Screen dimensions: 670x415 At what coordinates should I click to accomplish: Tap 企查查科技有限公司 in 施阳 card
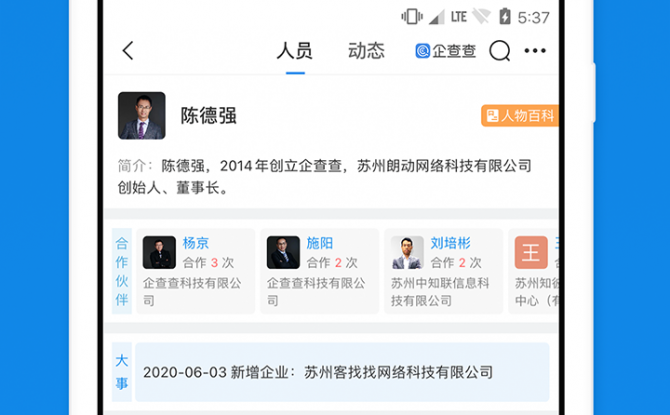point(316,291)
